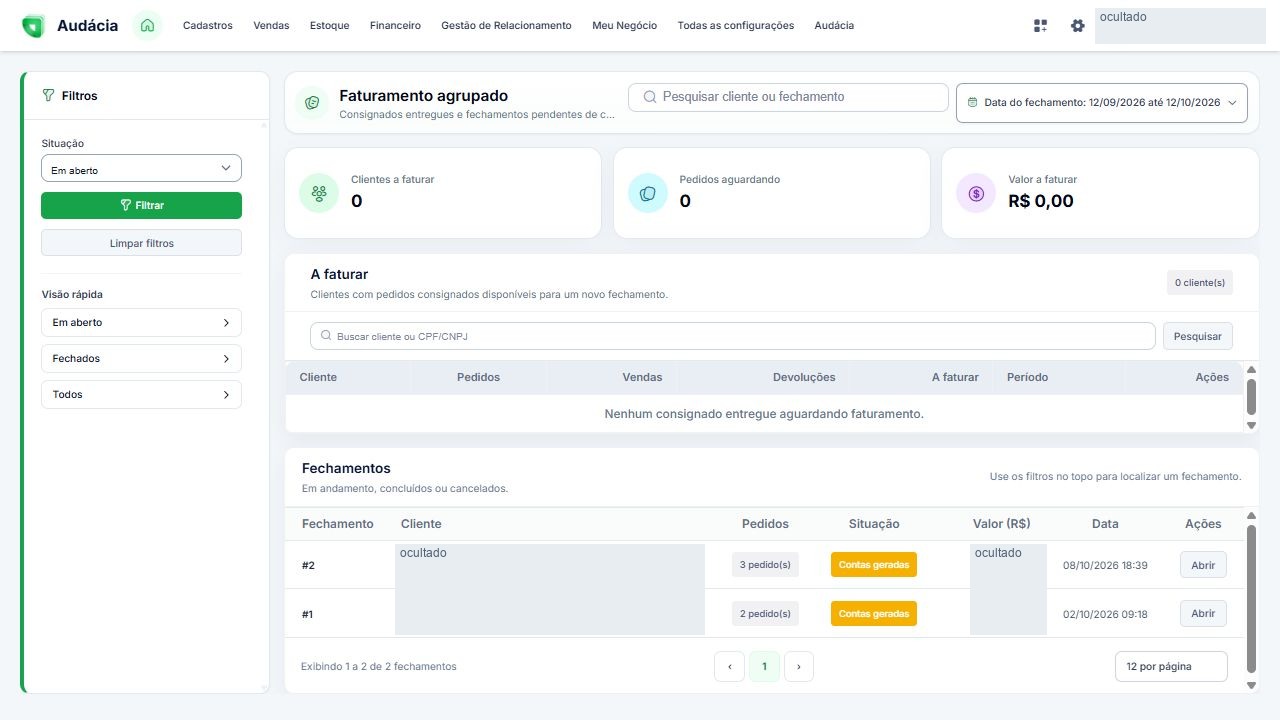
Task: Open the settings gear icon
Action: tap(1077, 26)
